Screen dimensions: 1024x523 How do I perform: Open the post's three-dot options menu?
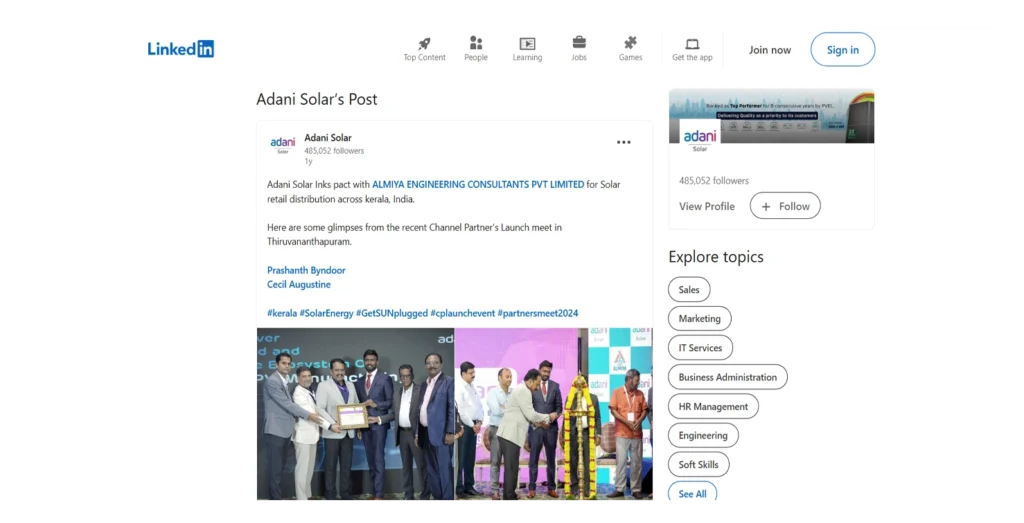click(624, 142)
